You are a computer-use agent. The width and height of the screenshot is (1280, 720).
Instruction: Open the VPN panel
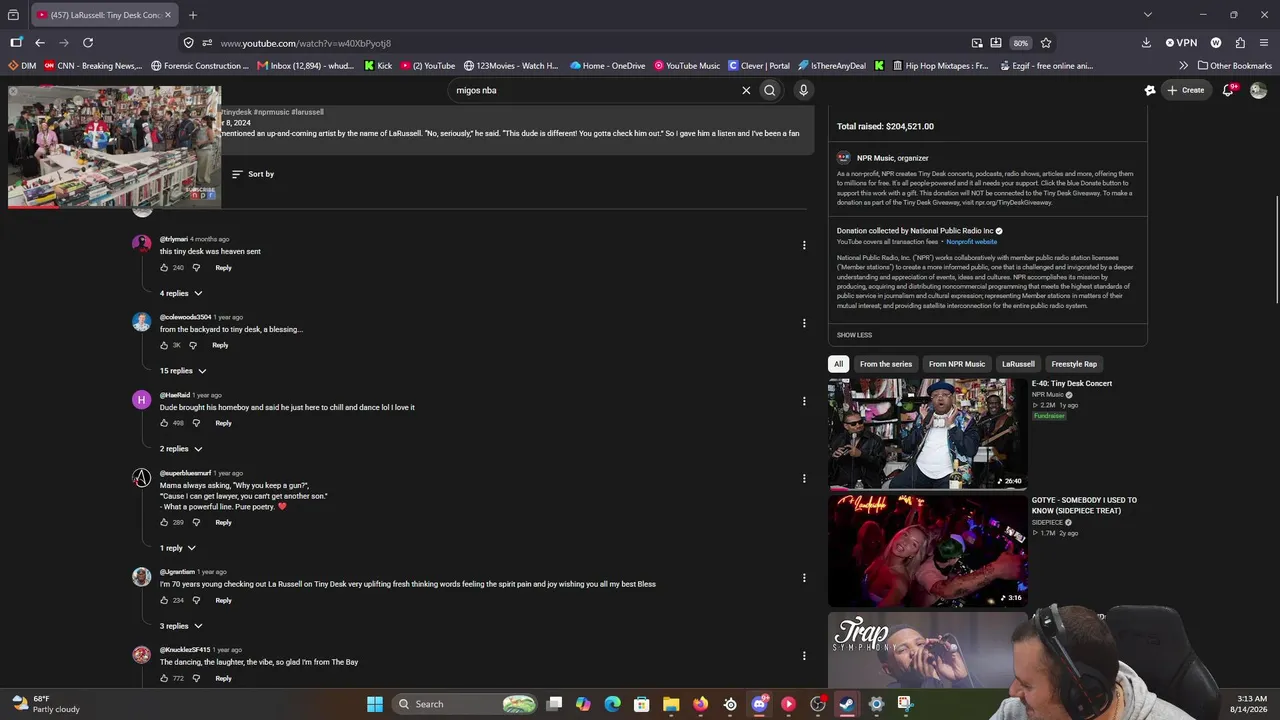[1181, 43]
